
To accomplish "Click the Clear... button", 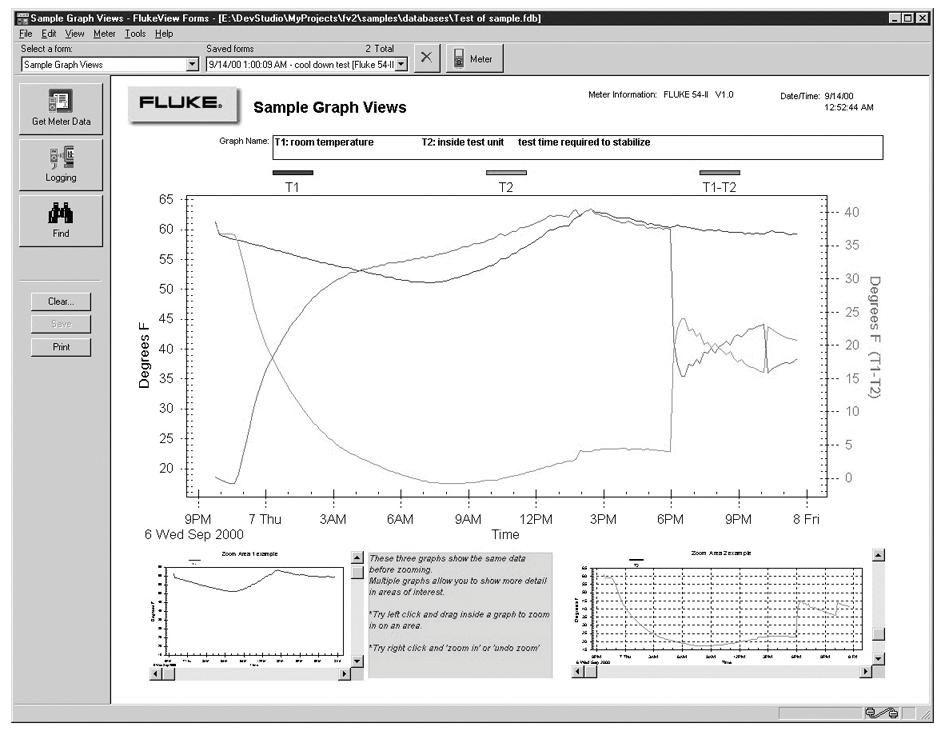I will coord(60,301).
